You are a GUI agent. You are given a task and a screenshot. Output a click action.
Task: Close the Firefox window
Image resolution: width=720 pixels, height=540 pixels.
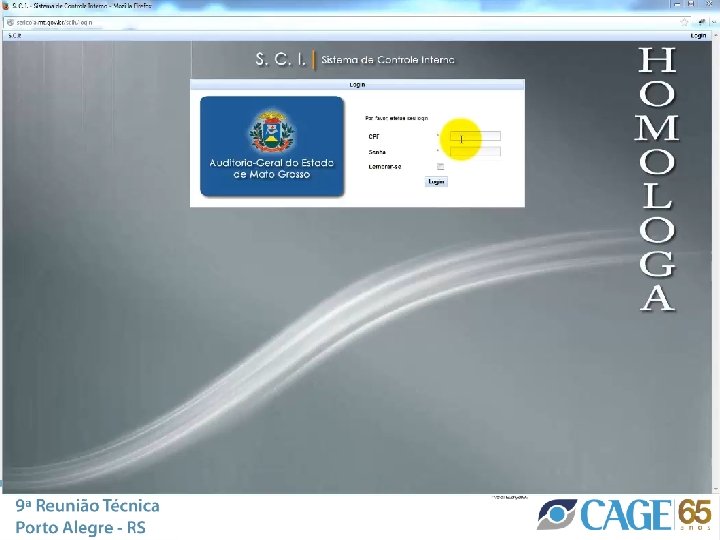pos(707,4)
